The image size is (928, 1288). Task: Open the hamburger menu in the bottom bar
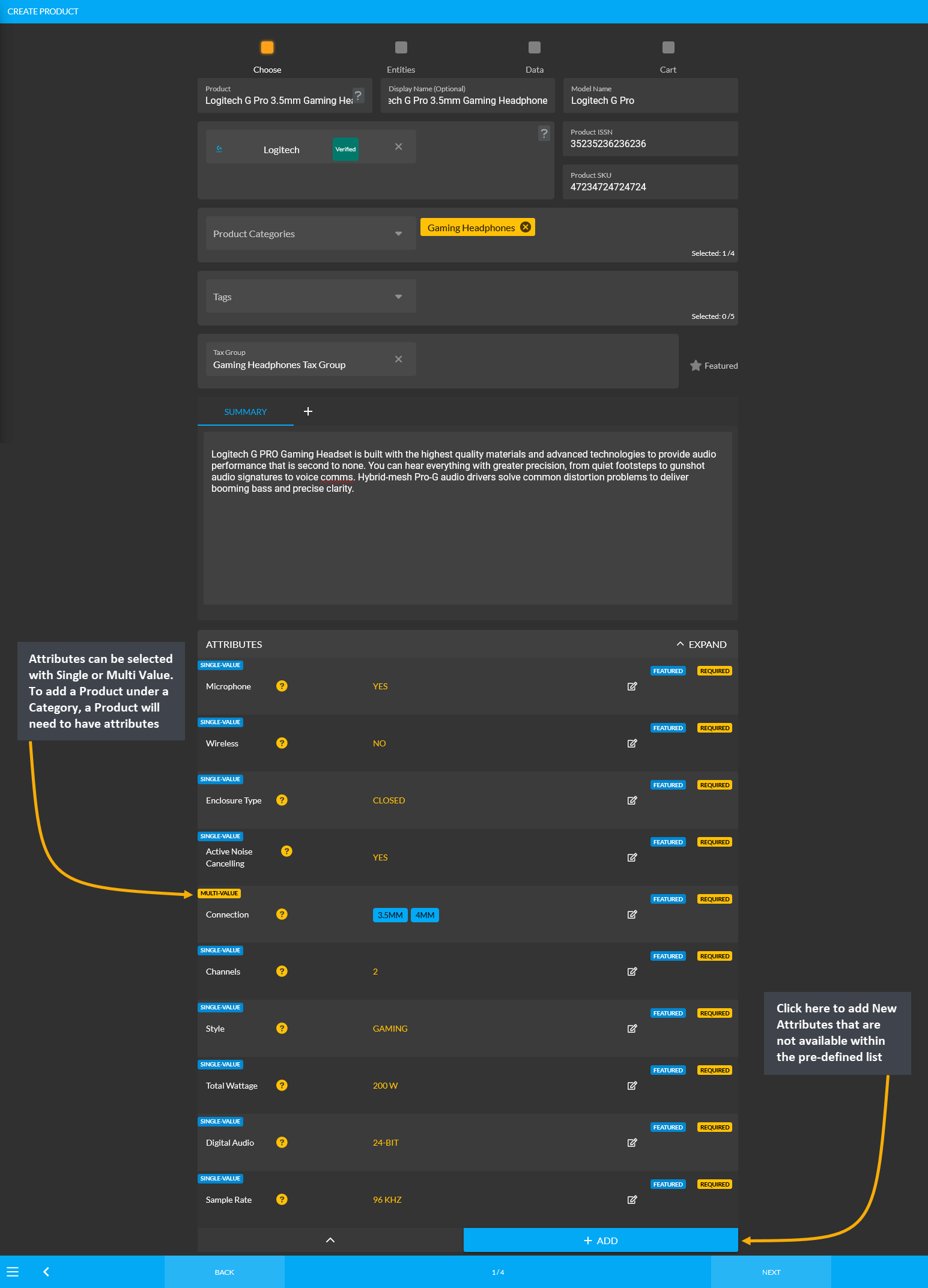point(13,1272)
